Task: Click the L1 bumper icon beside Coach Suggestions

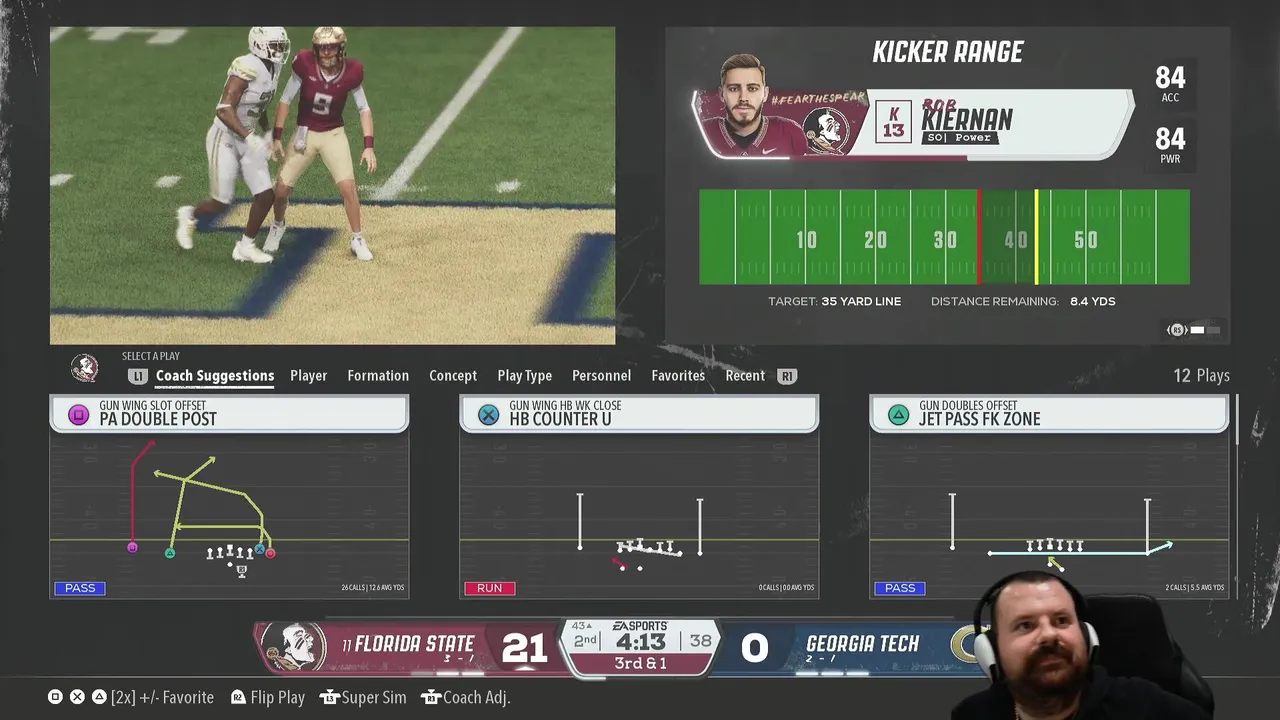Action: tap(137, 376)
